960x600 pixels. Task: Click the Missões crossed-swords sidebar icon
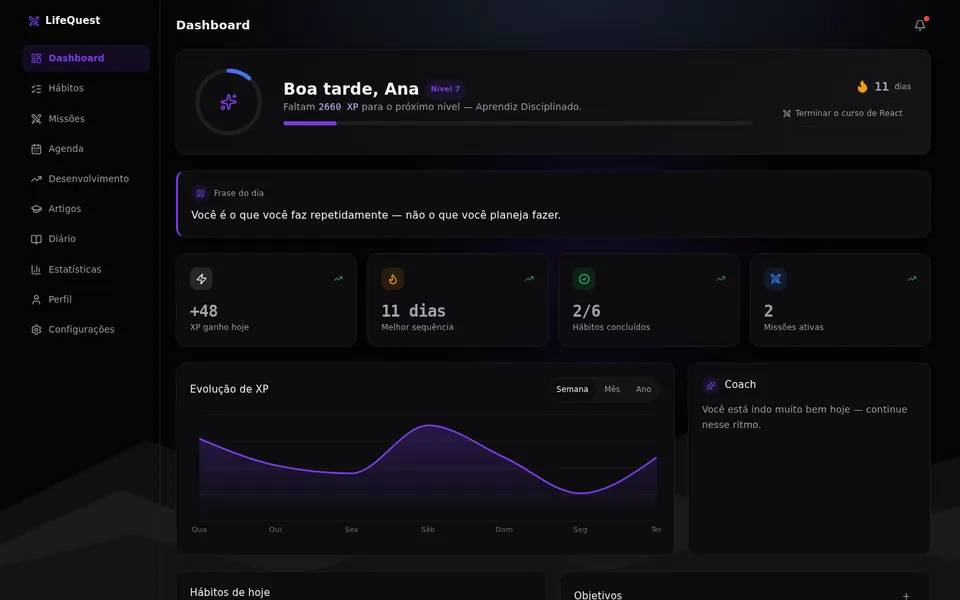pyautogui.click(x=36, y=119)
